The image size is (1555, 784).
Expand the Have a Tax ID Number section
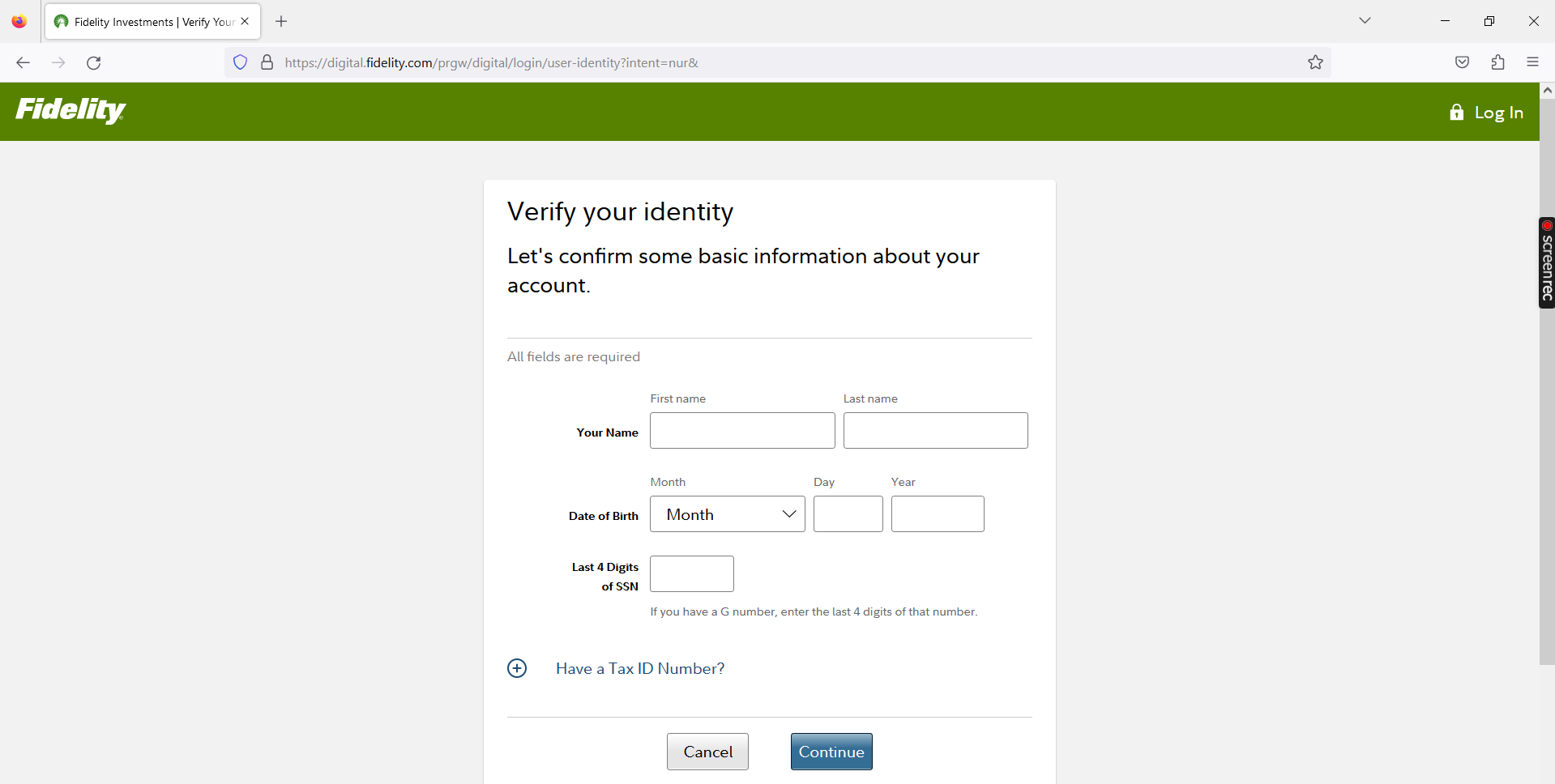pos(517,668)
